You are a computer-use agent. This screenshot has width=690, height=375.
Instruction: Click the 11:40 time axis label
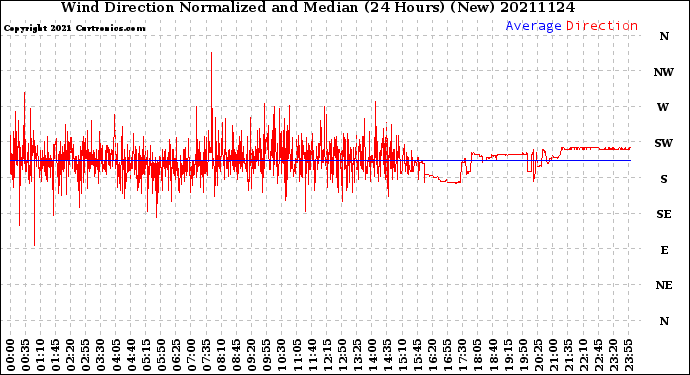click(312, 355)
